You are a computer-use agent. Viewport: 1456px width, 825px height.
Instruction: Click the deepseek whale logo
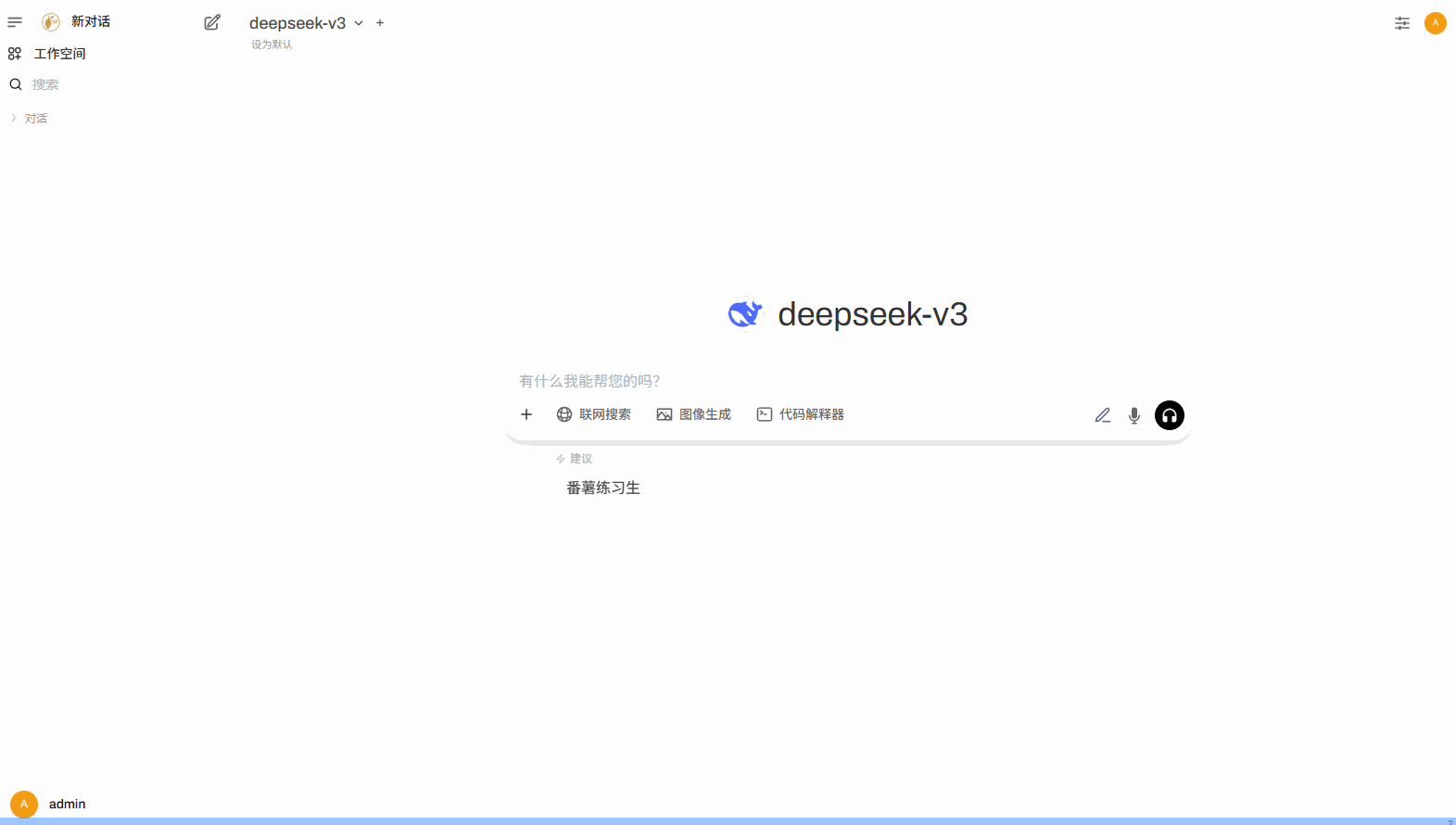point(745,314)
